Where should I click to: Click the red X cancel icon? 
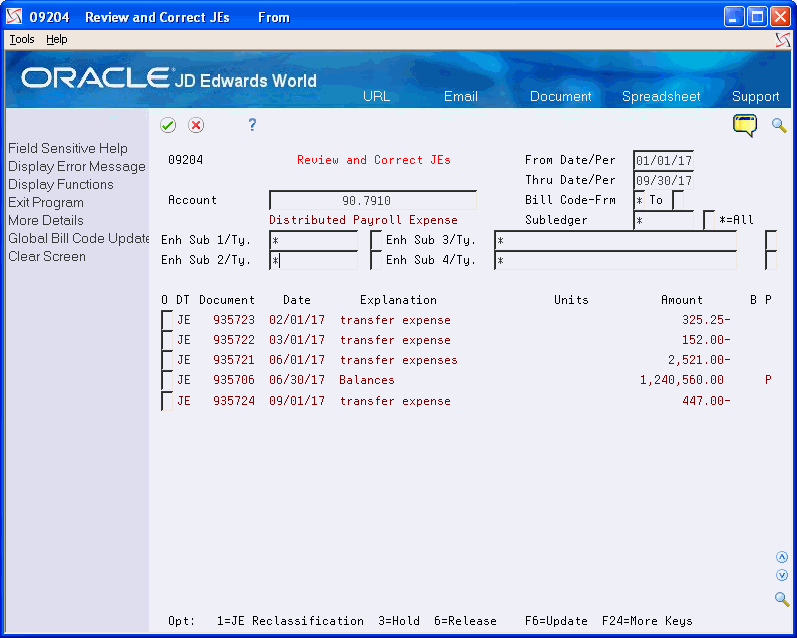tap(196, 125)
